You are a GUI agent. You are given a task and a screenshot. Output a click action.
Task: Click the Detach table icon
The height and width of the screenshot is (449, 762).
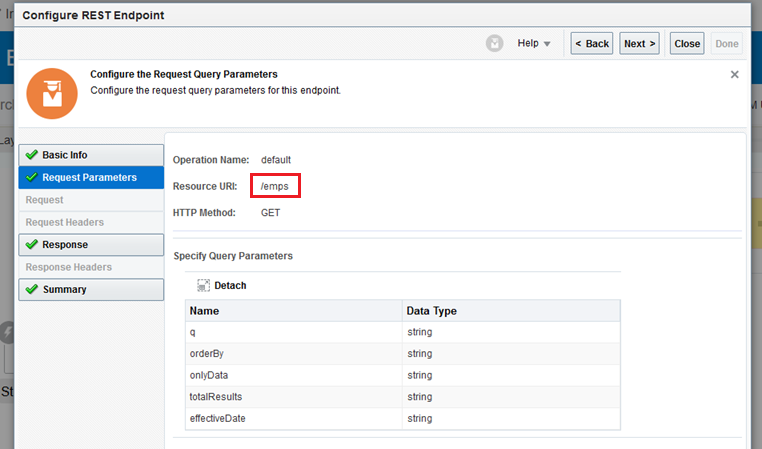204,285
